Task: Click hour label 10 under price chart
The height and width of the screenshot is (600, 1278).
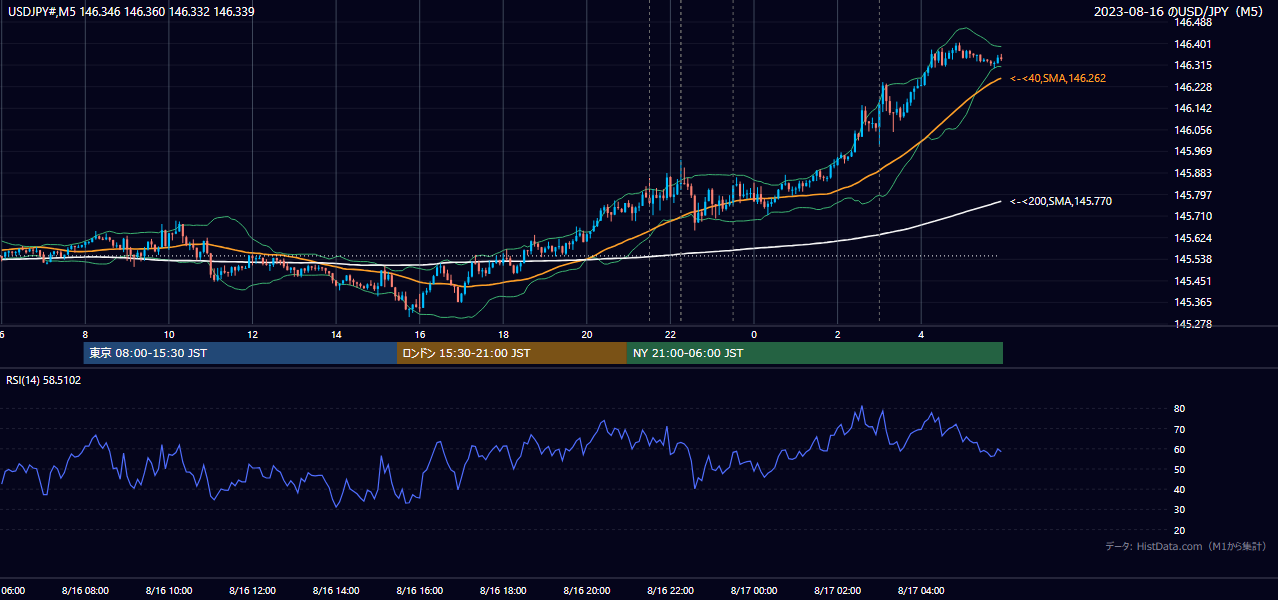Action: [169, 334]
